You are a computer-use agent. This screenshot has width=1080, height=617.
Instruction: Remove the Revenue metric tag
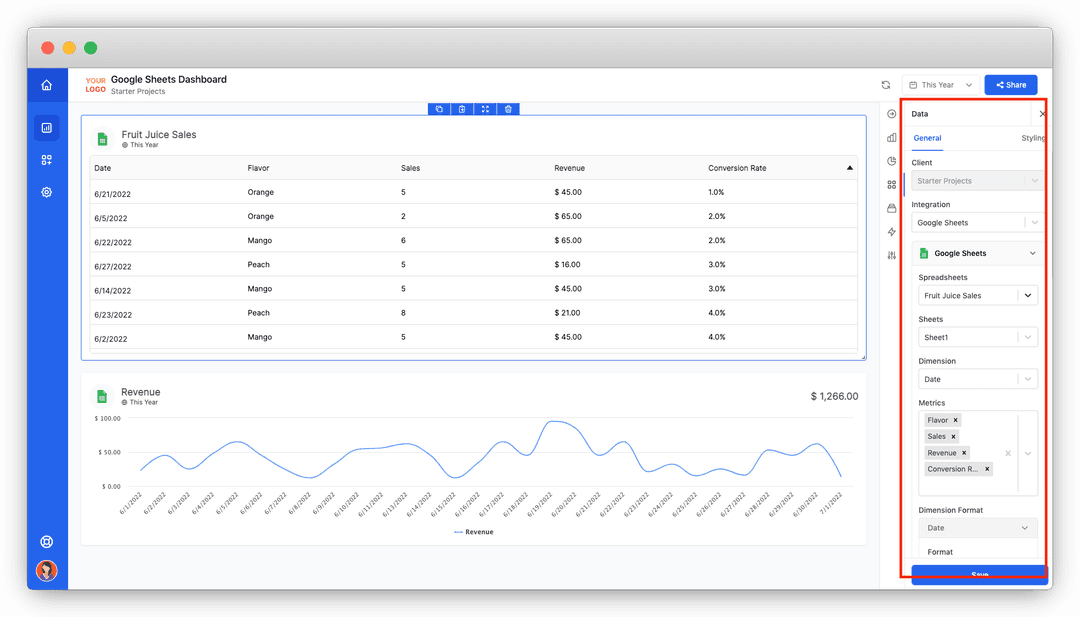click(964, 452)
